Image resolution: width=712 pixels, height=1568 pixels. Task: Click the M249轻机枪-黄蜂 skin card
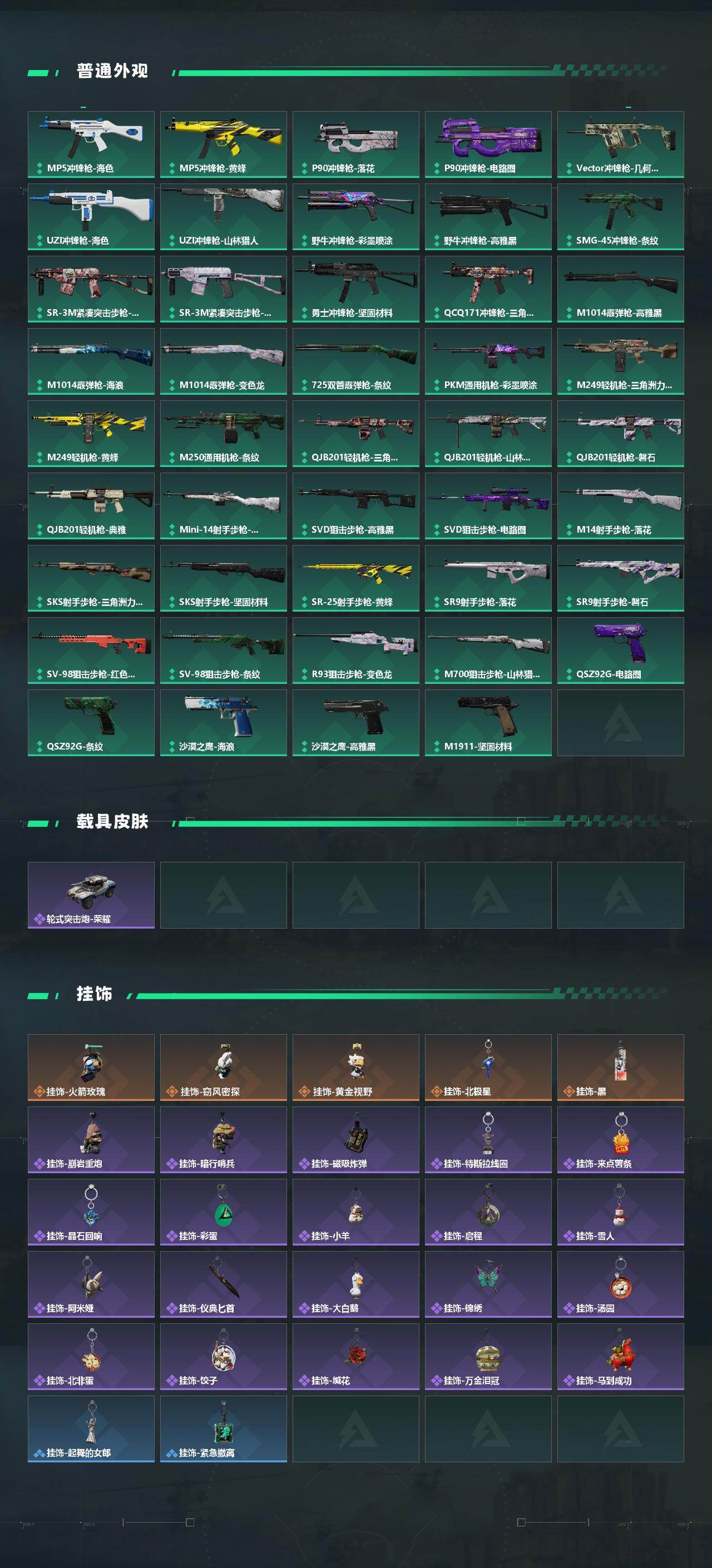pos(91,433)
